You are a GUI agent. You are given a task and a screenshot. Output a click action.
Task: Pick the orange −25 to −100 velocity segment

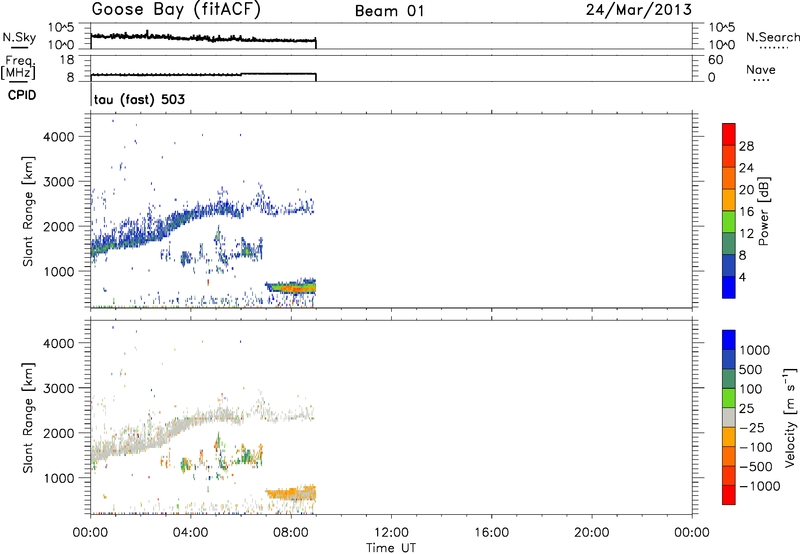[x=729, y=437]
